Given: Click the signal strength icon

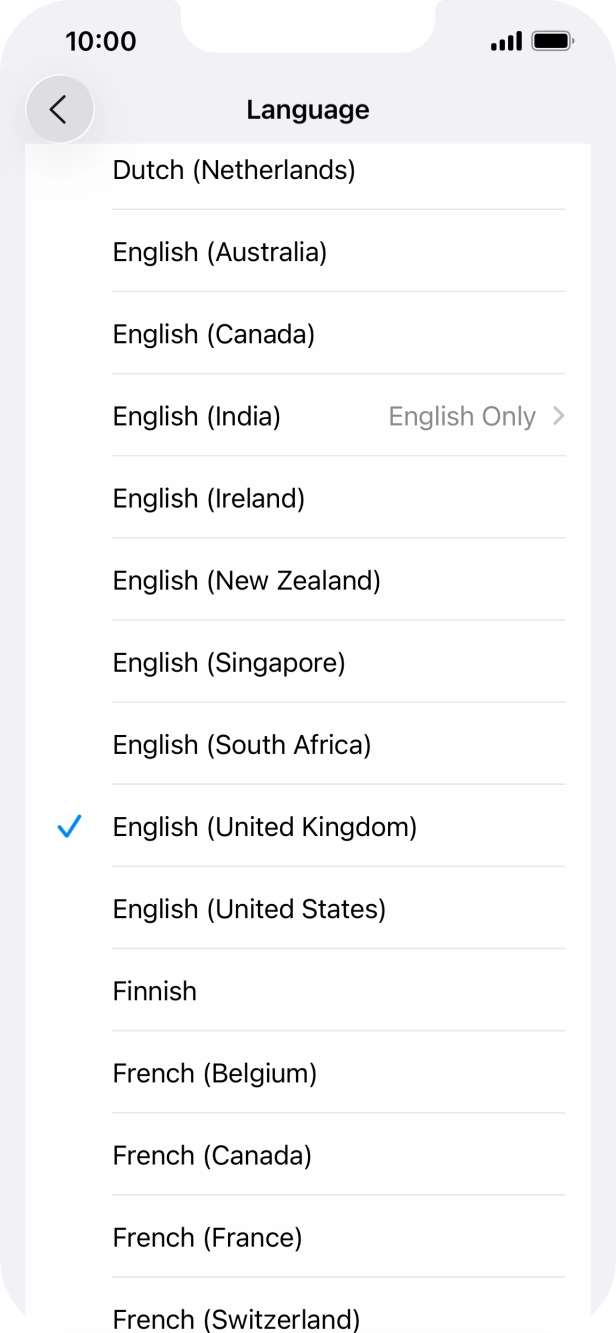Looking at the screenshot, I should [506, 41].
